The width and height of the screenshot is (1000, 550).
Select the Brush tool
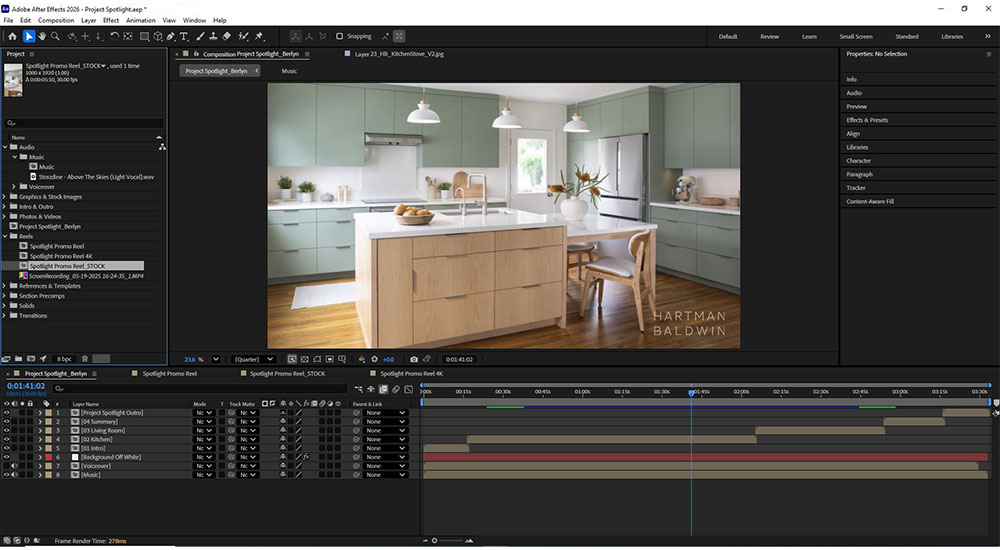(200, 36)
